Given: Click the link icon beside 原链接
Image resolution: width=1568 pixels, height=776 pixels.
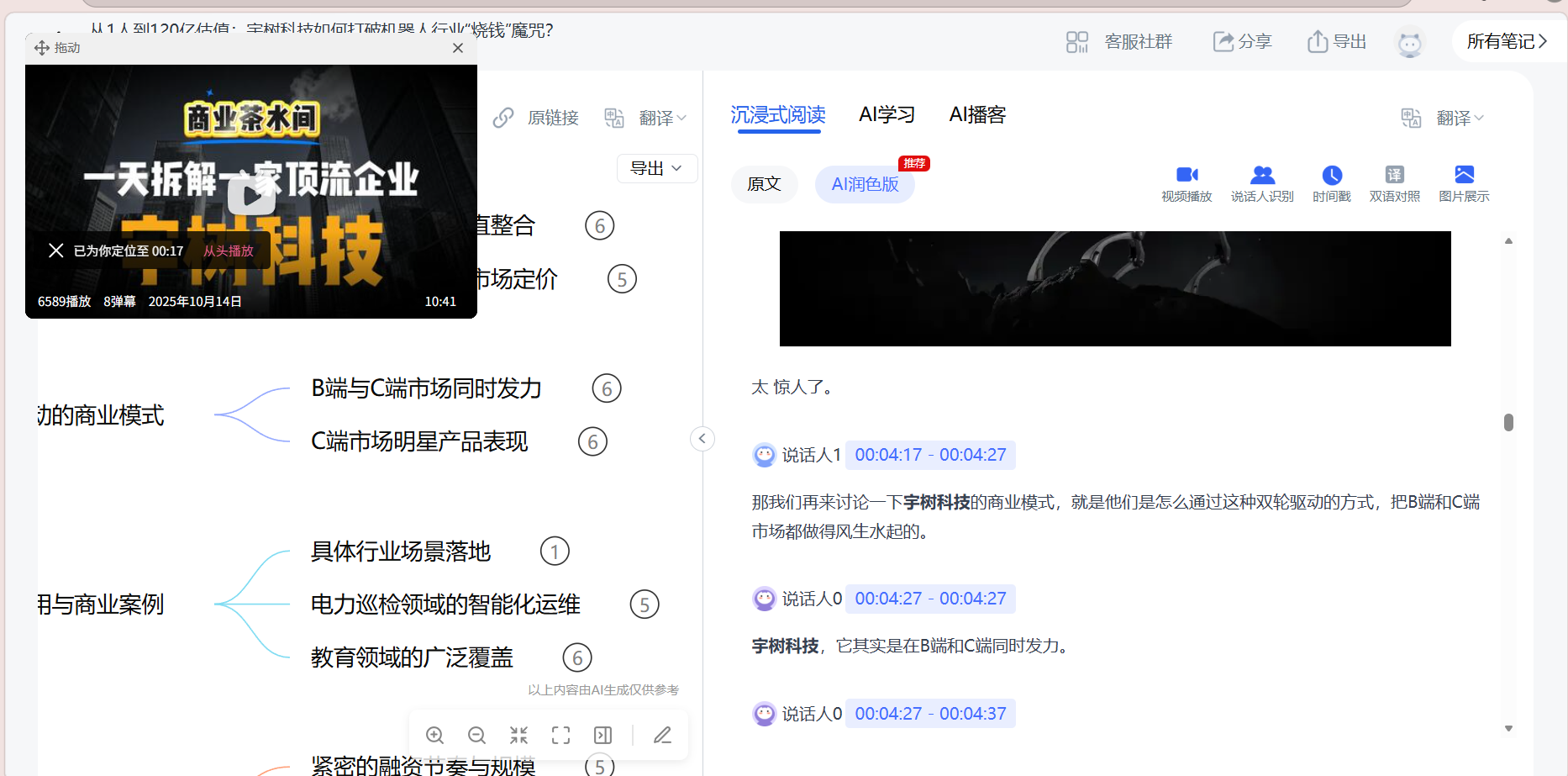Looking at the screenshot, I should (x=503, y=118).
